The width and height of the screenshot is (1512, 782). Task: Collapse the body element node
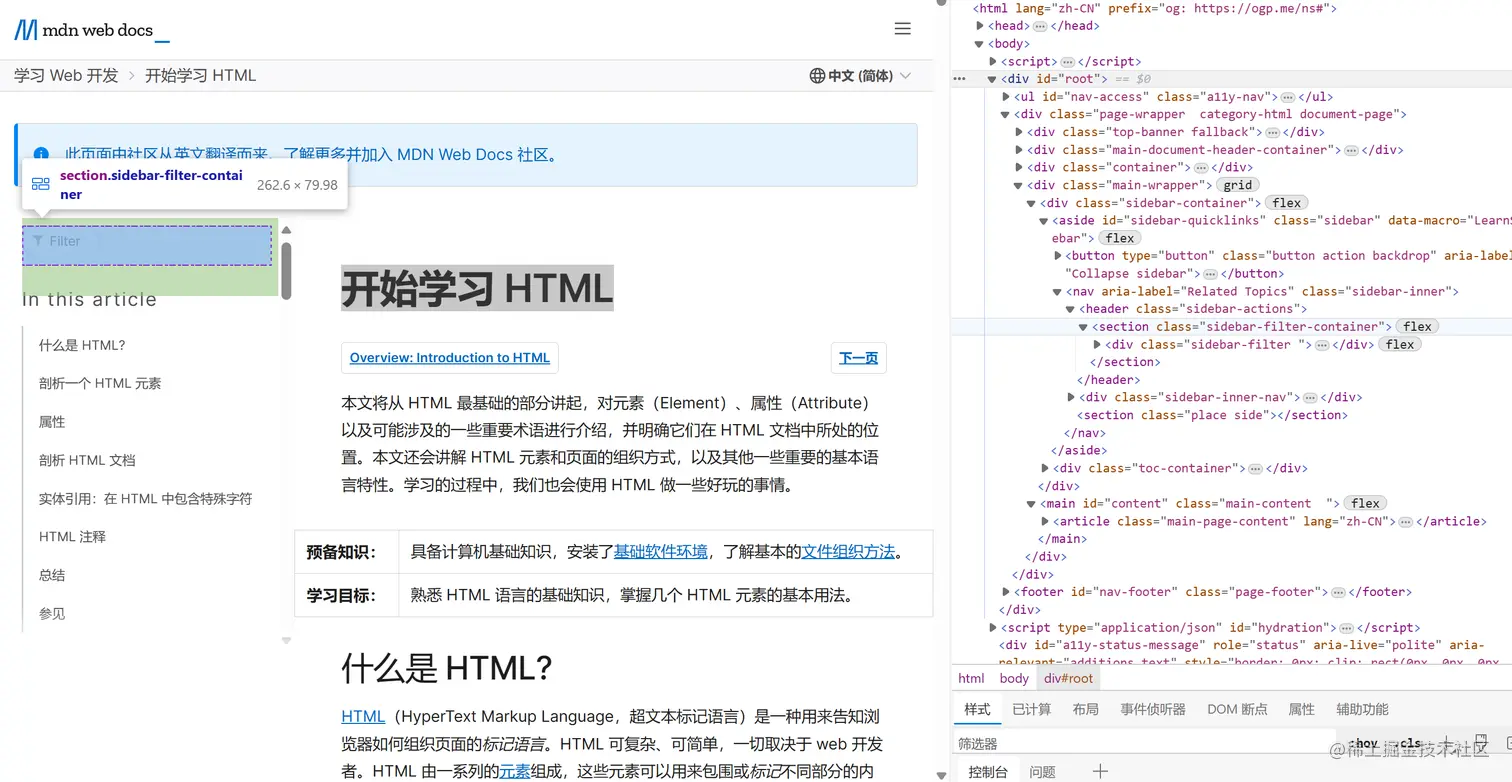coord(980,44)
